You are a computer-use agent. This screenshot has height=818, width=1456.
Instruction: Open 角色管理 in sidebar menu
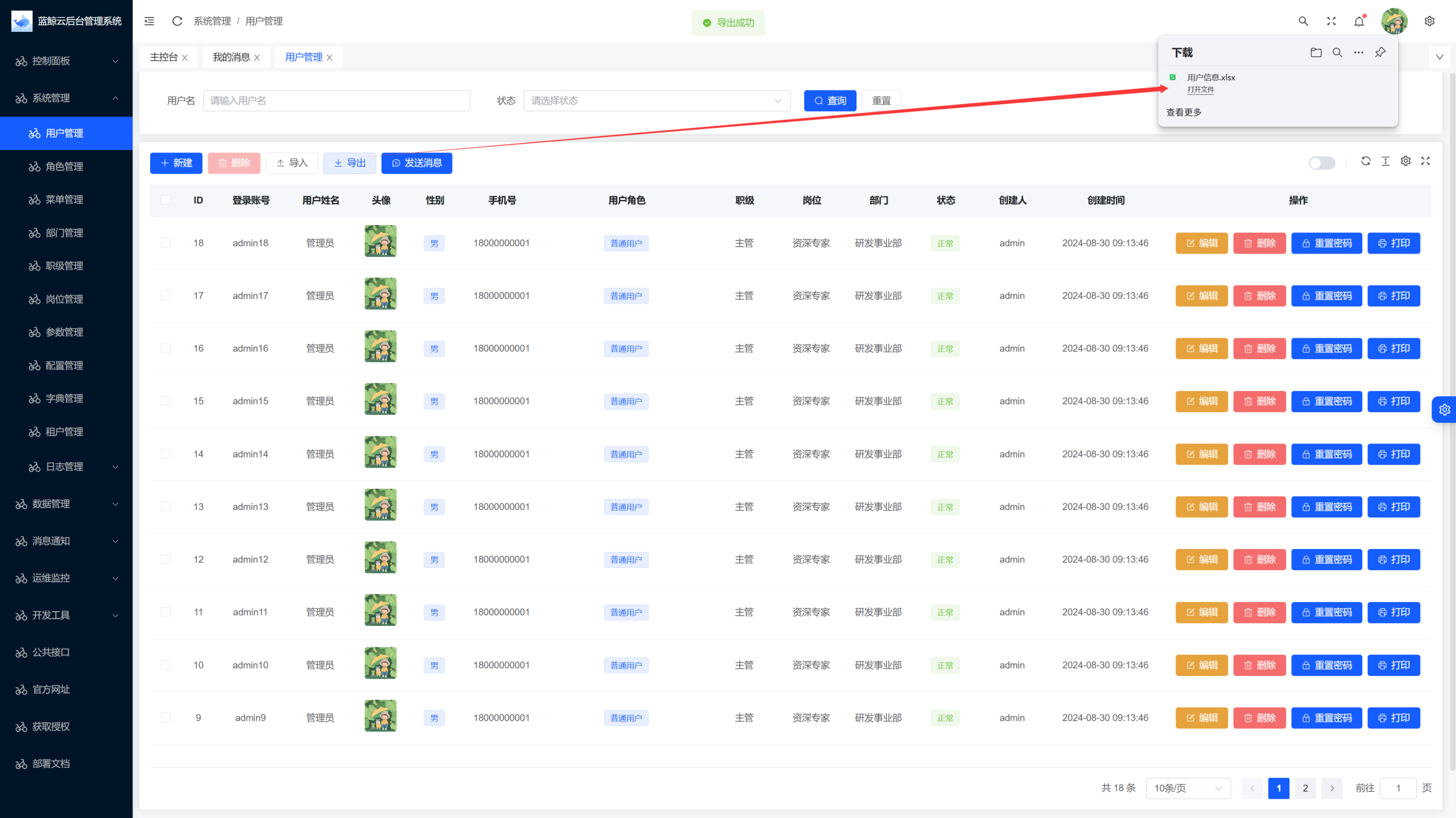tap(64, 167)
